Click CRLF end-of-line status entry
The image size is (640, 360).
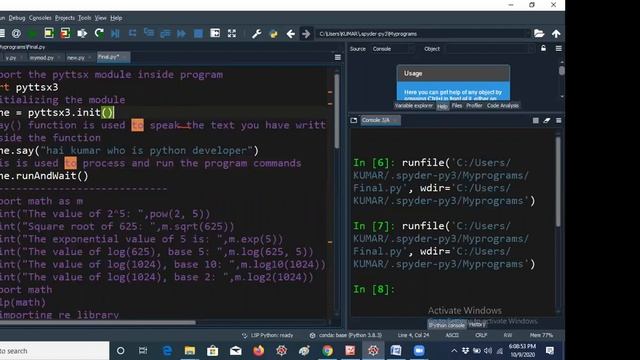pos(481,335)
